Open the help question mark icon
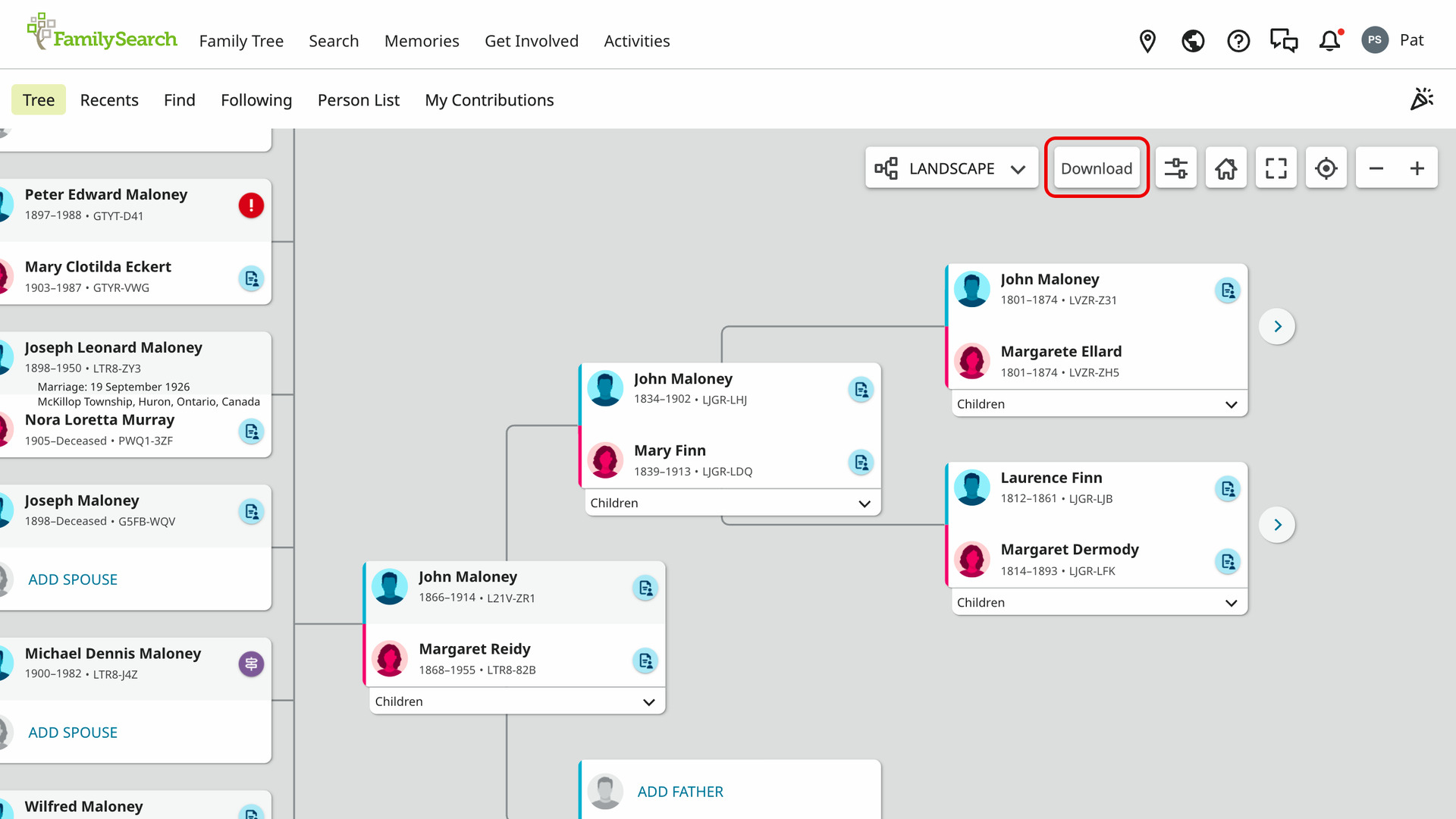The image size is (1456, 819). coord(1238,41)
